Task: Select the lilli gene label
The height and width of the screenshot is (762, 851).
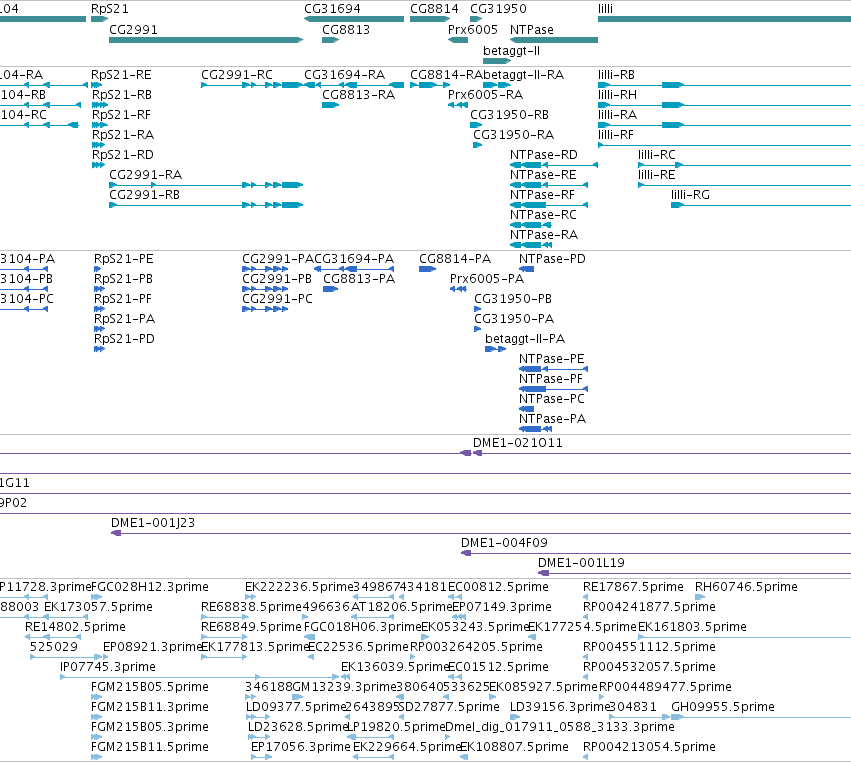Action: point(606,9)
